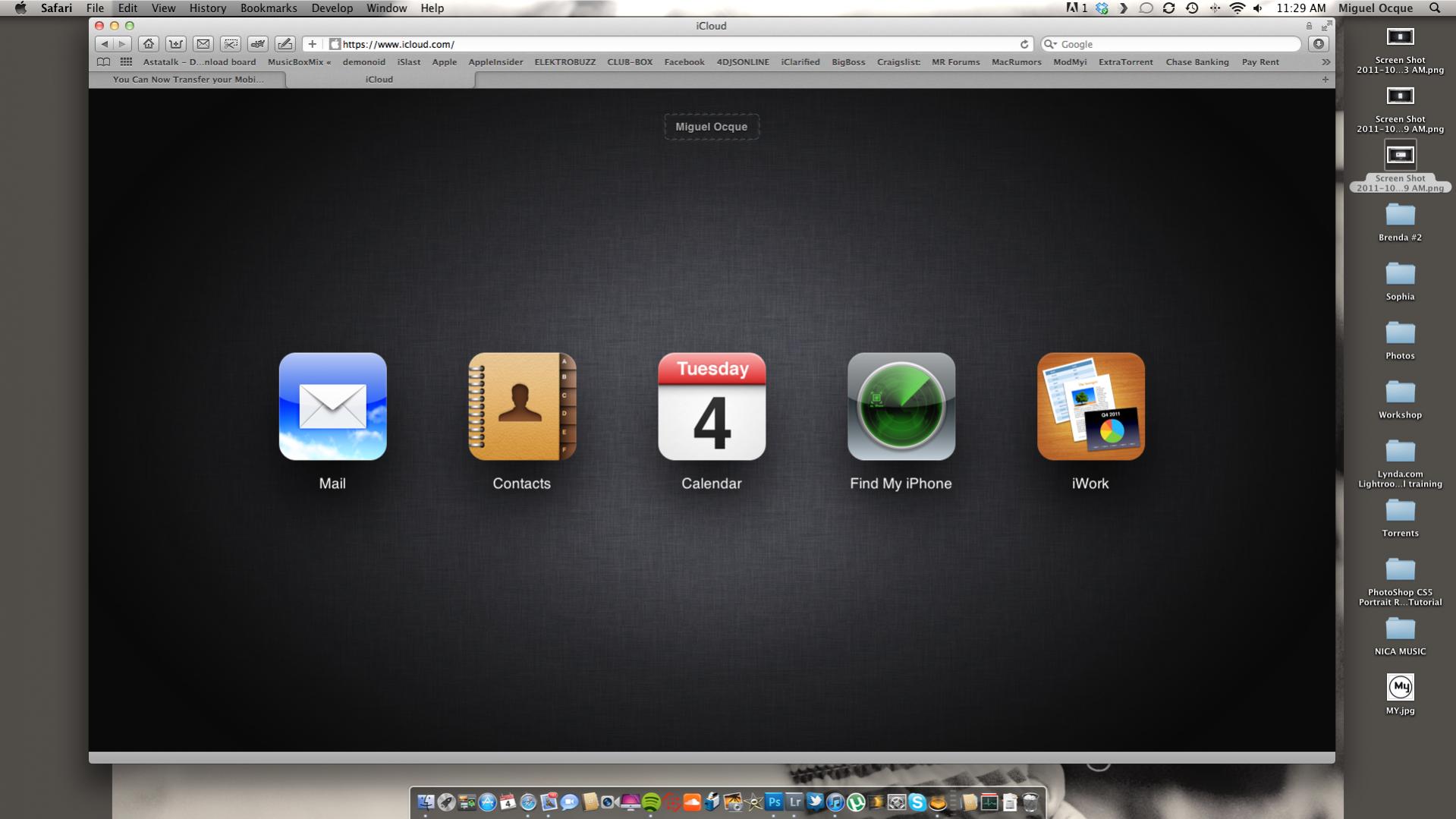Open Spotify from the Dock
The width and height of the screenshot is (1456, 819).
[x=651, y=802]
